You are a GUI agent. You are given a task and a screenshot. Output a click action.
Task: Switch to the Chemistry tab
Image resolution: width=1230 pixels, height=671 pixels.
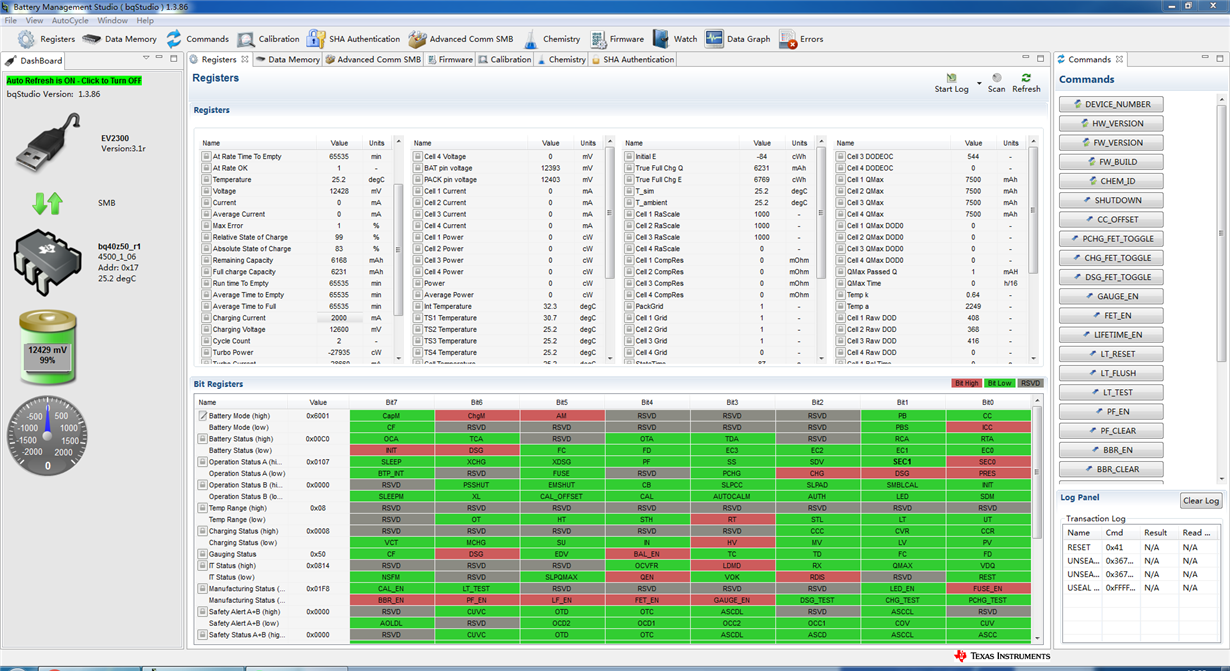[x=562, y=60]
